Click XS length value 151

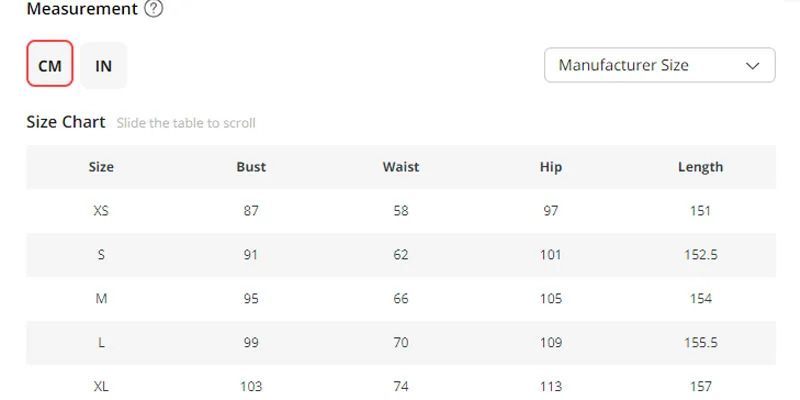(x=700, y=211)
